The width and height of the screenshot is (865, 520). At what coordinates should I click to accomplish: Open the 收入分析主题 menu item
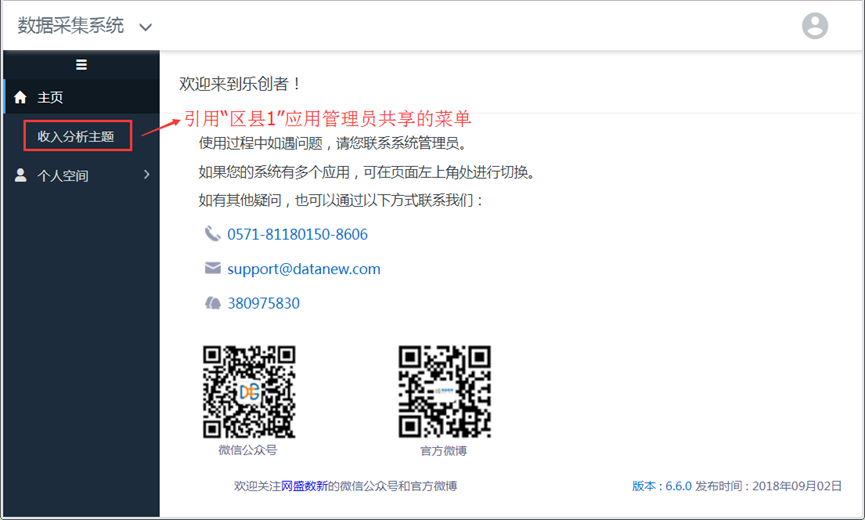[x=76, y=136]
